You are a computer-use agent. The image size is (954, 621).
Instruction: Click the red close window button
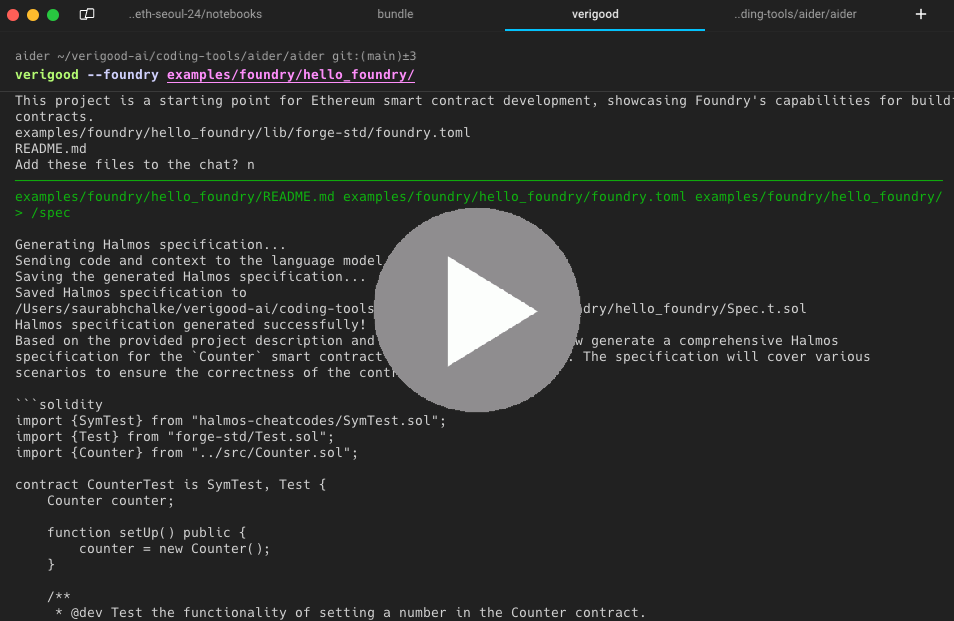pos(13,15)
